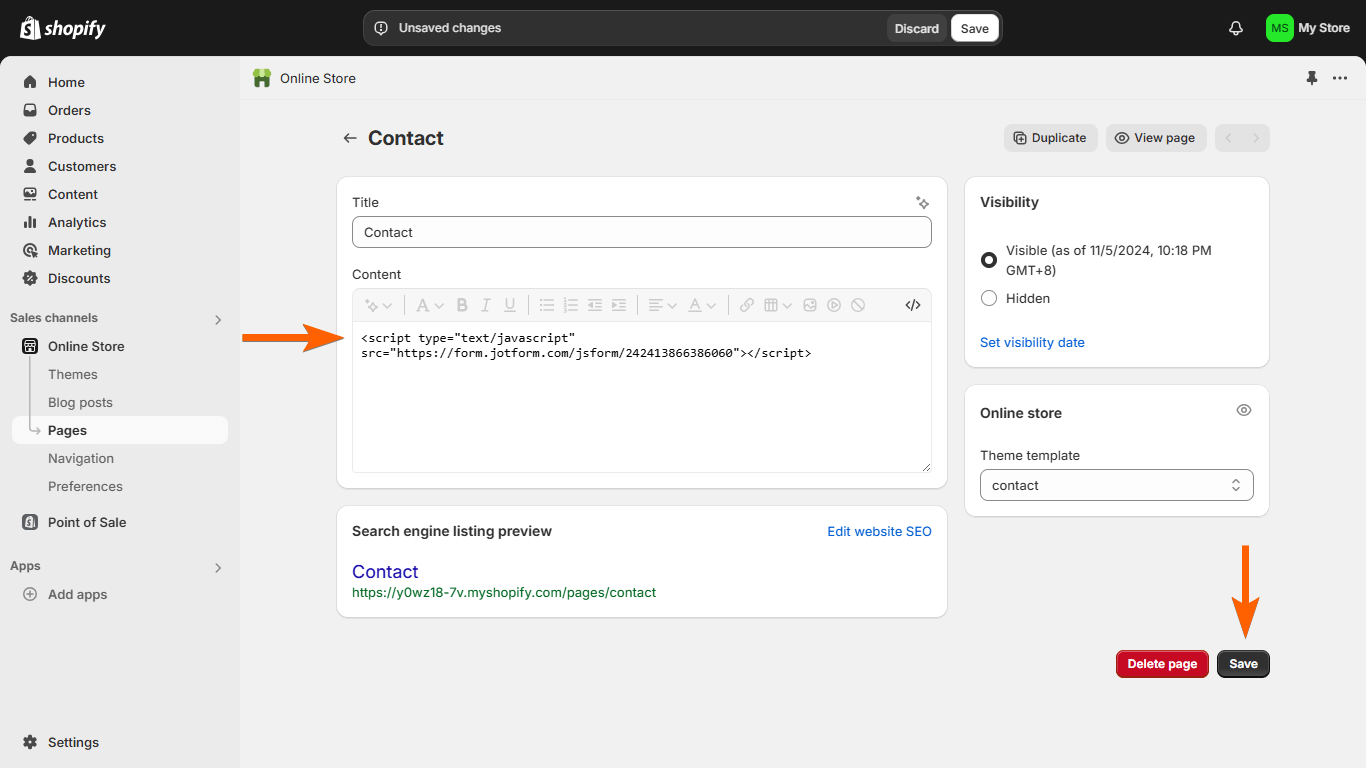Open the Theme template dropdown
Screen dimensions: 1366x768
(x=1116, y=485)
